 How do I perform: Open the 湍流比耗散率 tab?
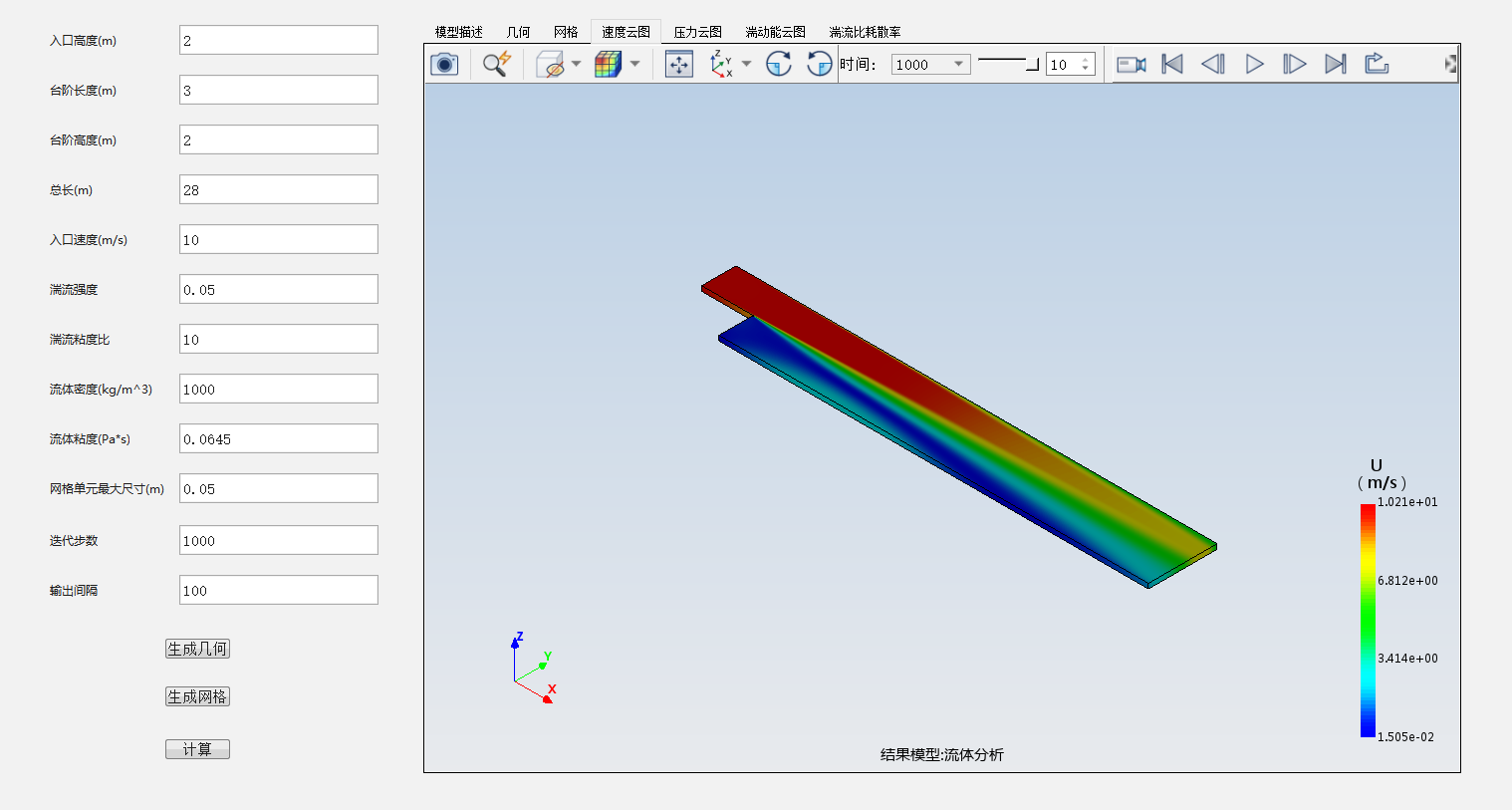(865, 32)
